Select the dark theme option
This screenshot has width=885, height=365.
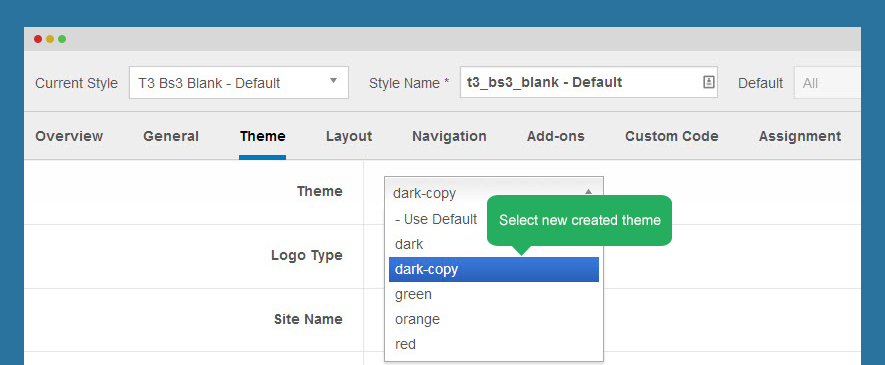(437, 245)
